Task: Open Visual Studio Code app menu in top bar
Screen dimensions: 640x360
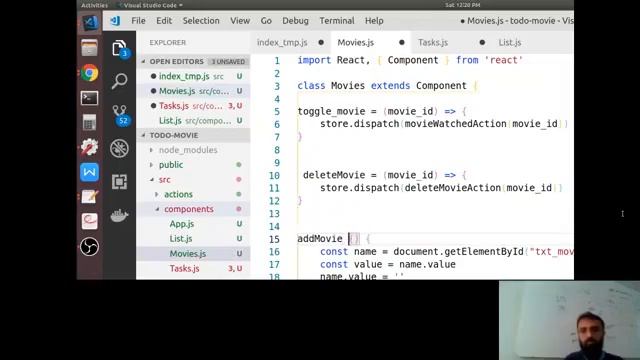Action: [x=151, y=5]
